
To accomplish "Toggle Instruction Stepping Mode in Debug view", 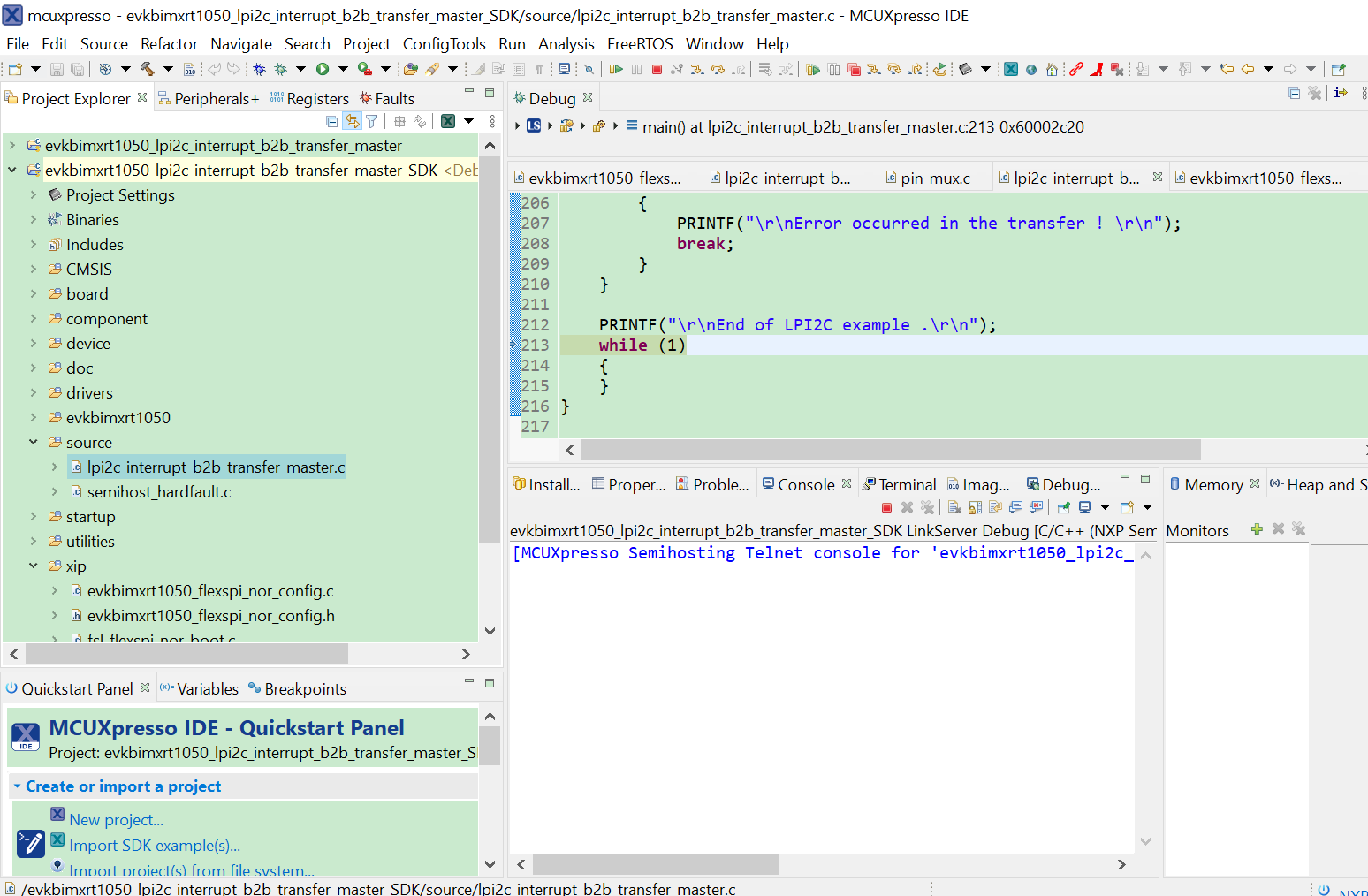I will [x=1341, y=93].
